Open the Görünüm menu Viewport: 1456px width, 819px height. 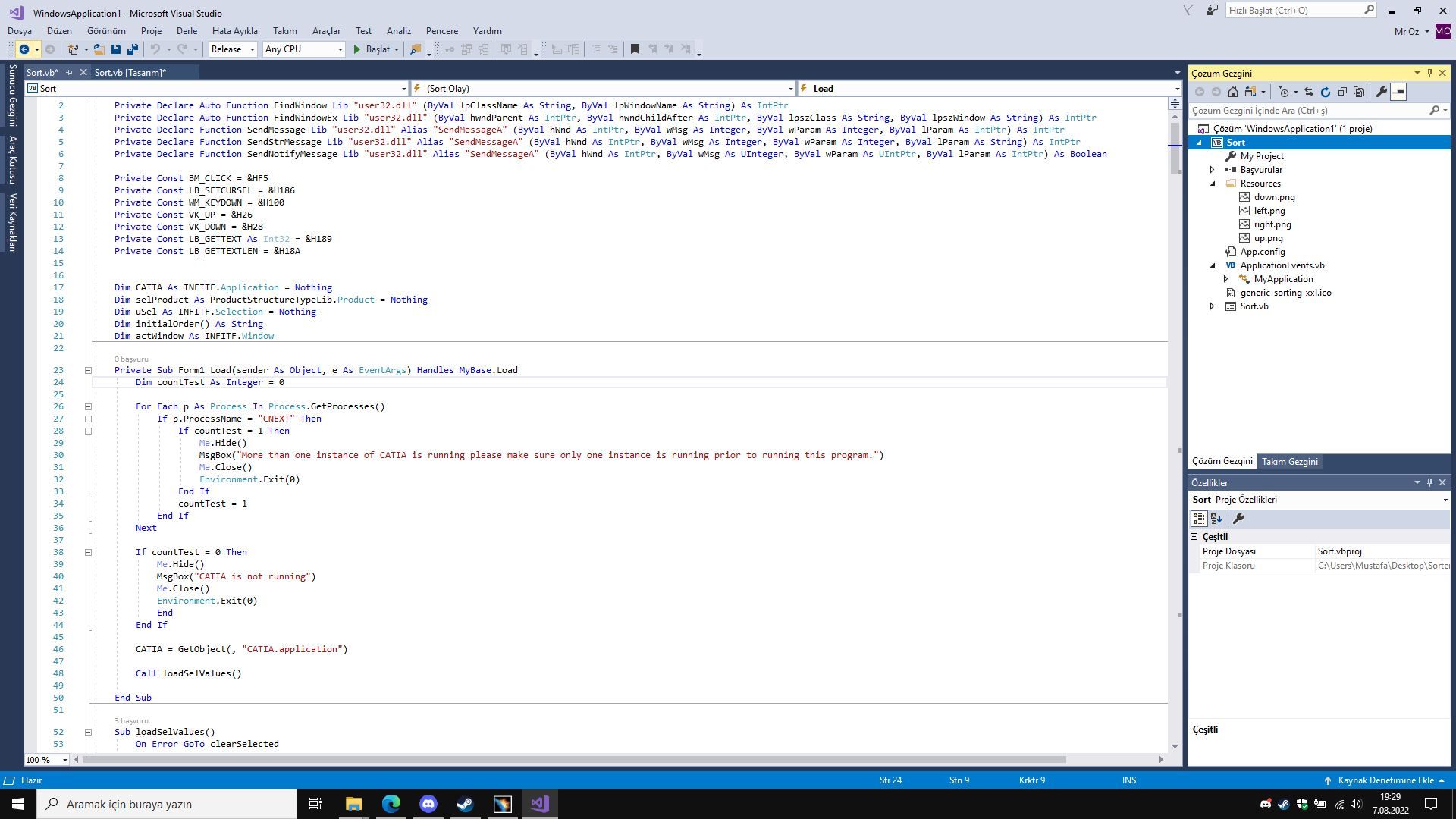click(x=106, y=31)
